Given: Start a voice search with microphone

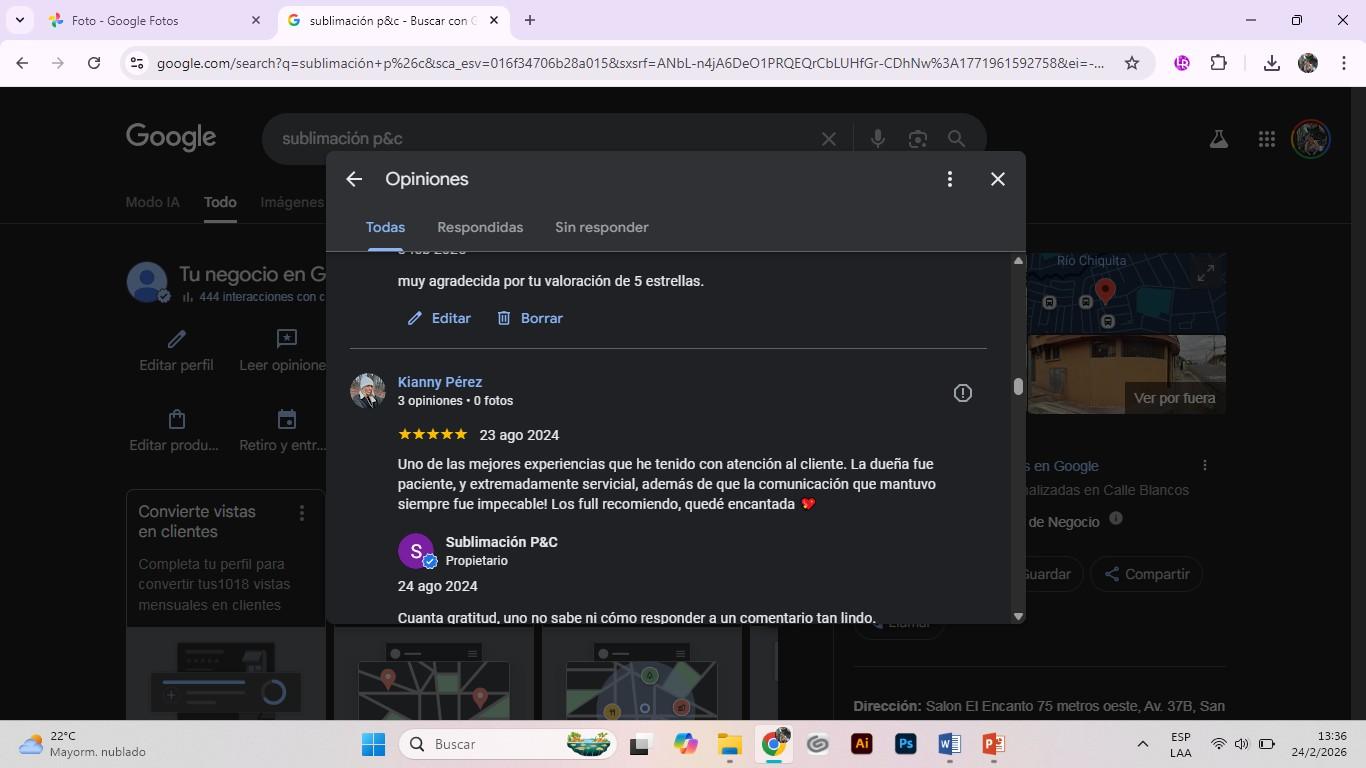Looking at the screenshot, I should tap(878, 139).
